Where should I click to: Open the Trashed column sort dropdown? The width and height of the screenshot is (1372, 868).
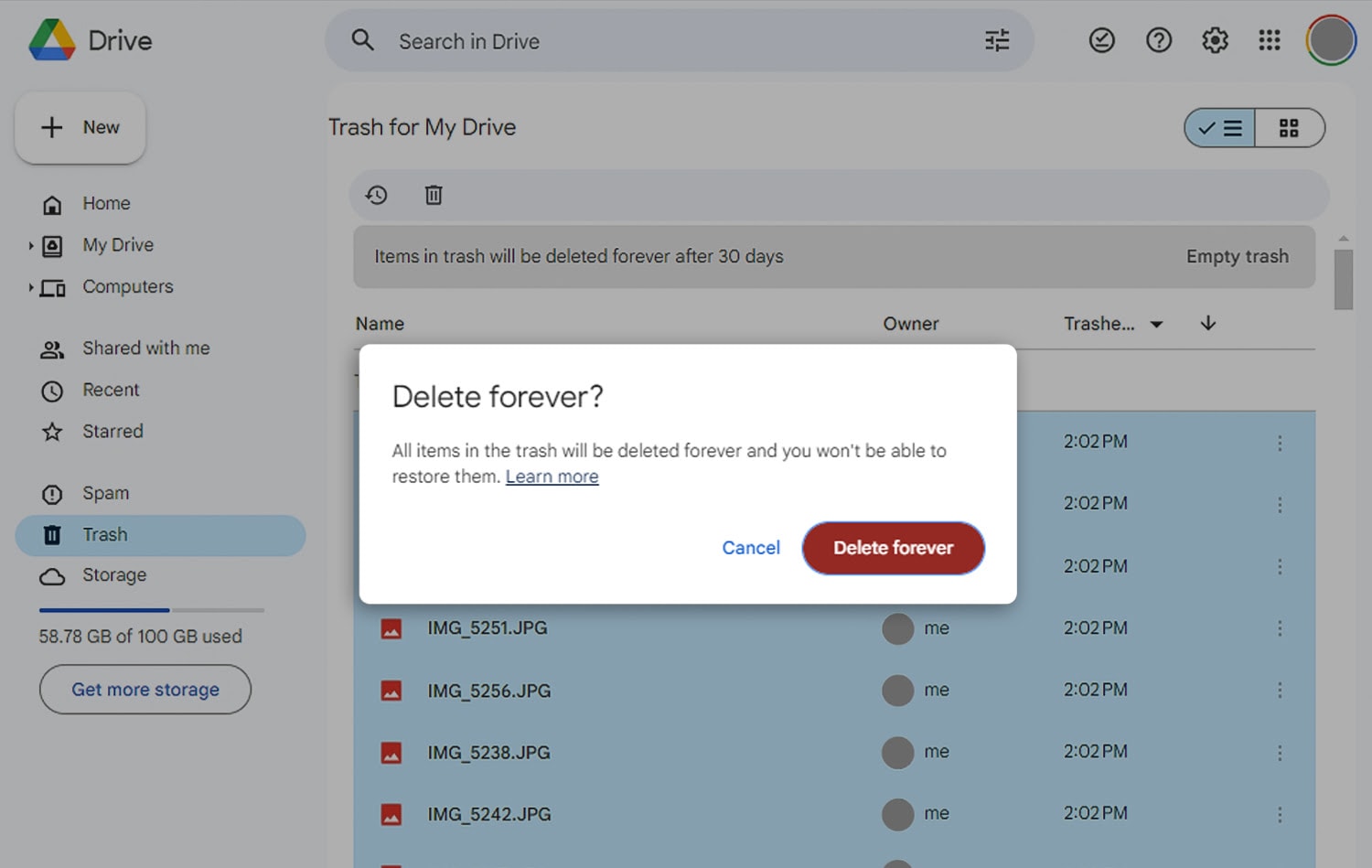click(x=1157, y=324)
